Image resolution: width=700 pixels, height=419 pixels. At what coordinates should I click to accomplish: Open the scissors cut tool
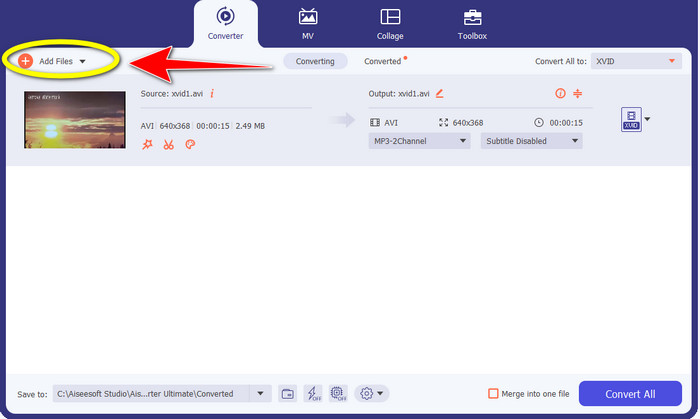click(168, 144)
